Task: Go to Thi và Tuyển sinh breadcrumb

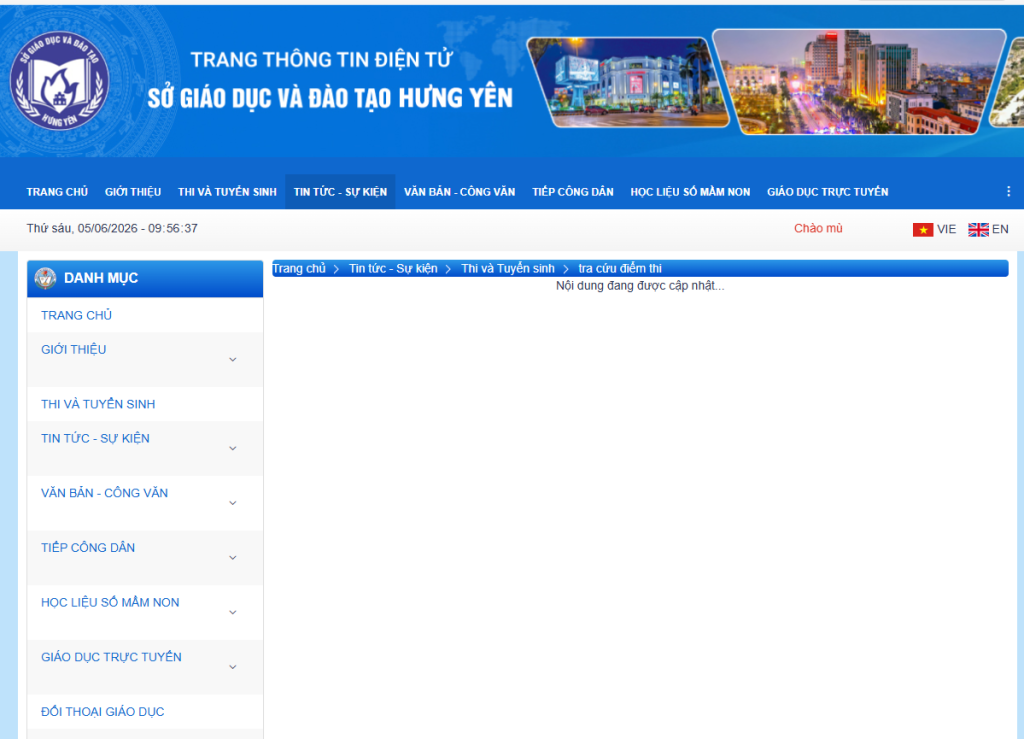Action: 507,268
